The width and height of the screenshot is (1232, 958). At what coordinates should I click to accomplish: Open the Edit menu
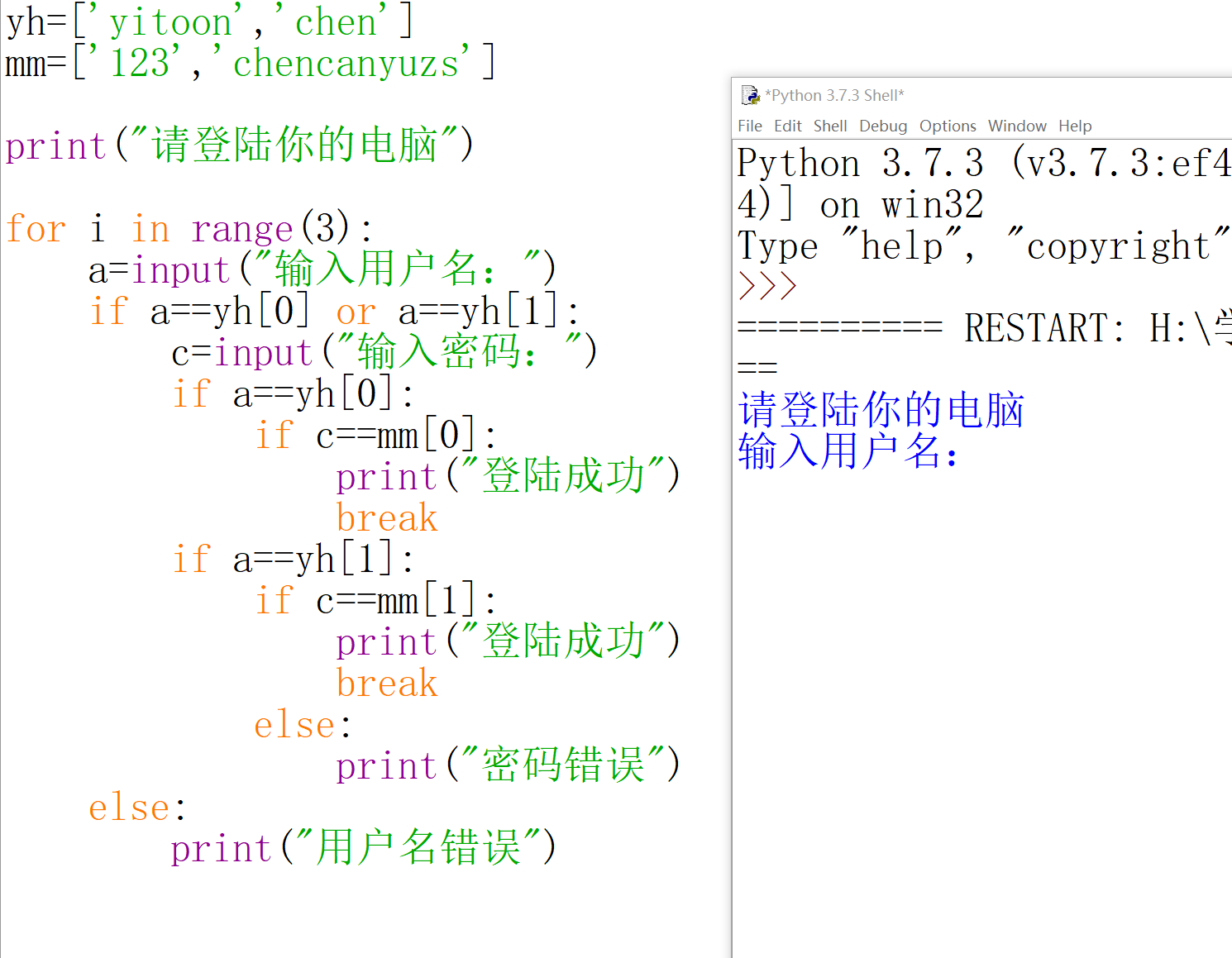[787, 126]
